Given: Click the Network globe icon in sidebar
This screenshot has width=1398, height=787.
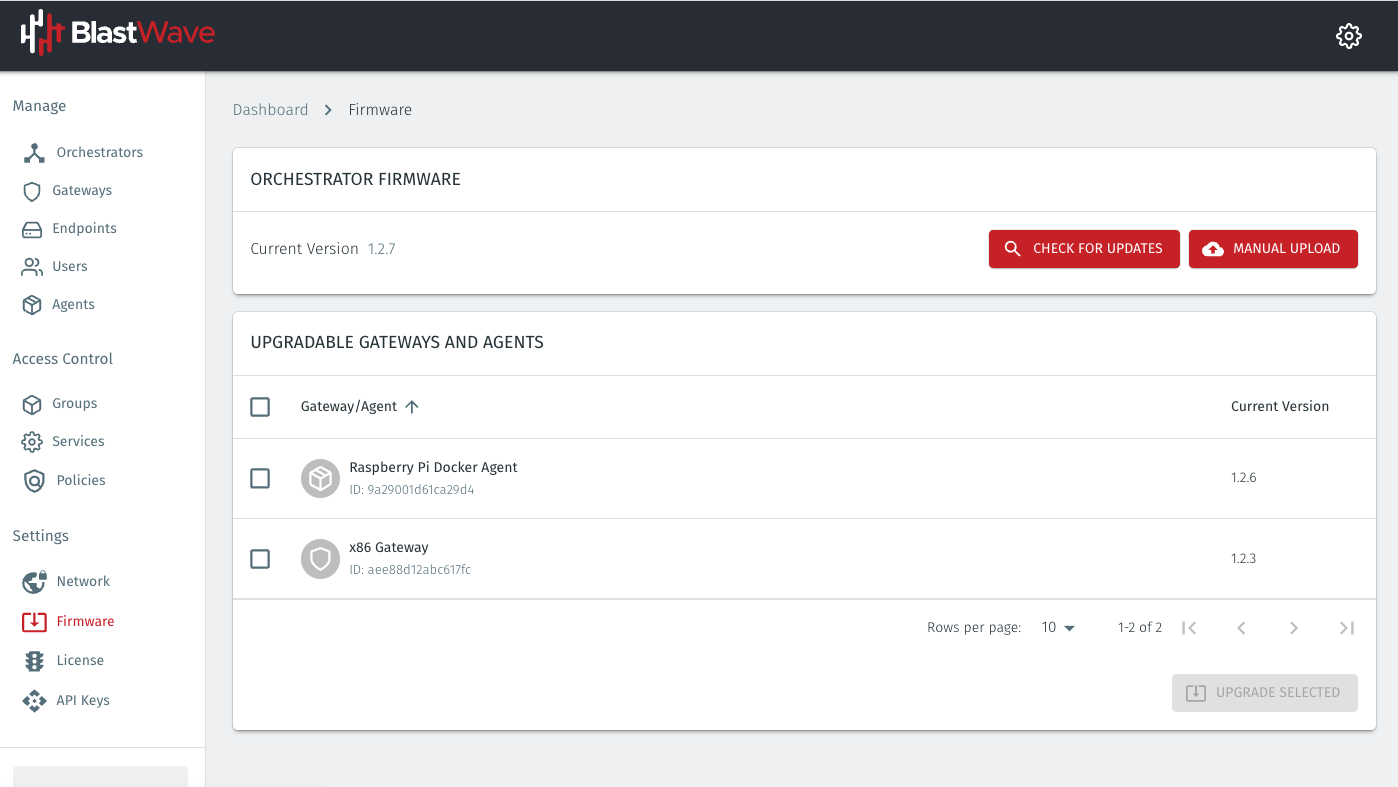Looking at the screenshot, I should [x=34, y=582].
